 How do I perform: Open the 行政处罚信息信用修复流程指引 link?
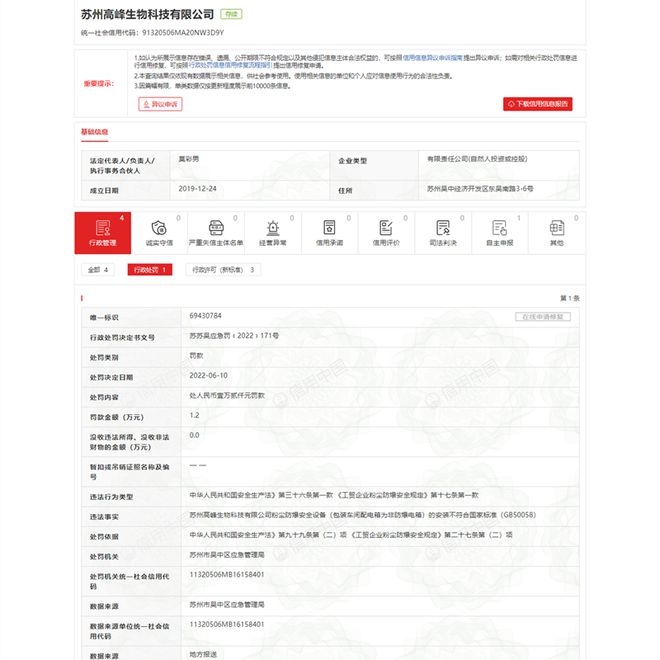230,65
